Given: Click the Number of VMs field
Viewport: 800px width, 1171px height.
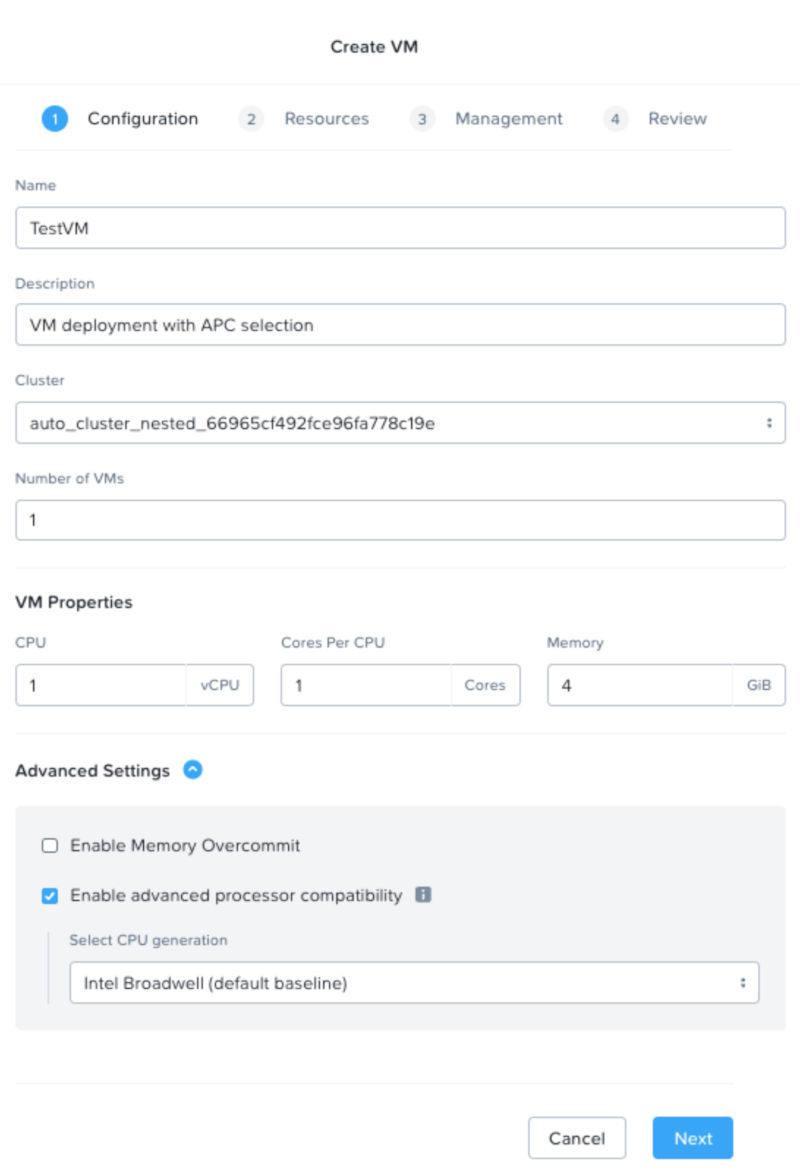Looking at the screenshot, I should 400,519.
